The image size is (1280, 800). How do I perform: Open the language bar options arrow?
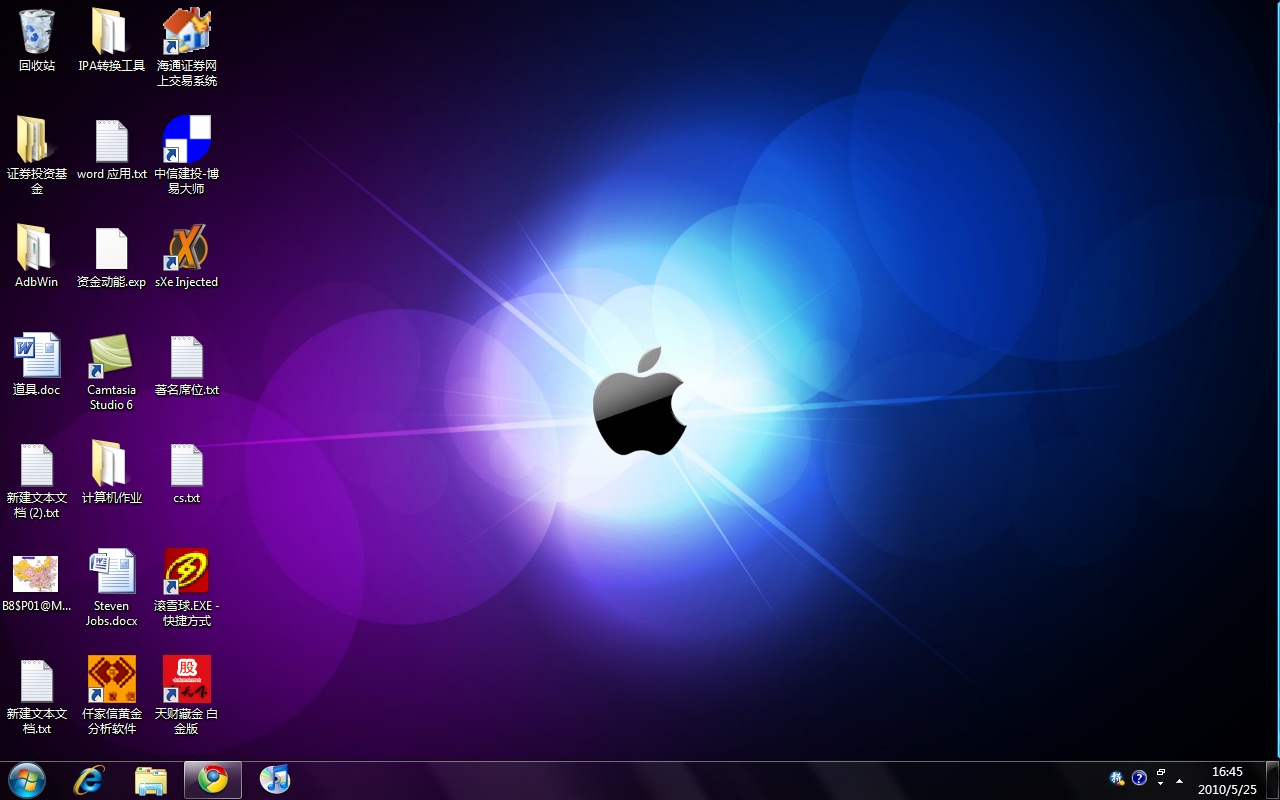tap(1161, 785)
